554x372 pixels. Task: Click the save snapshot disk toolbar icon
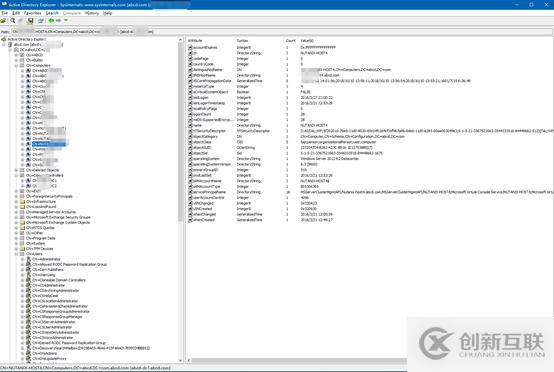[31, 21]
